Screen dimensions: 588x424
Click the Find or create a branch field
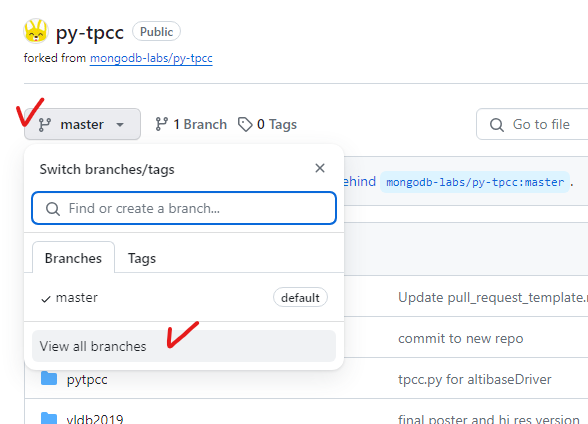coord(184,208)
